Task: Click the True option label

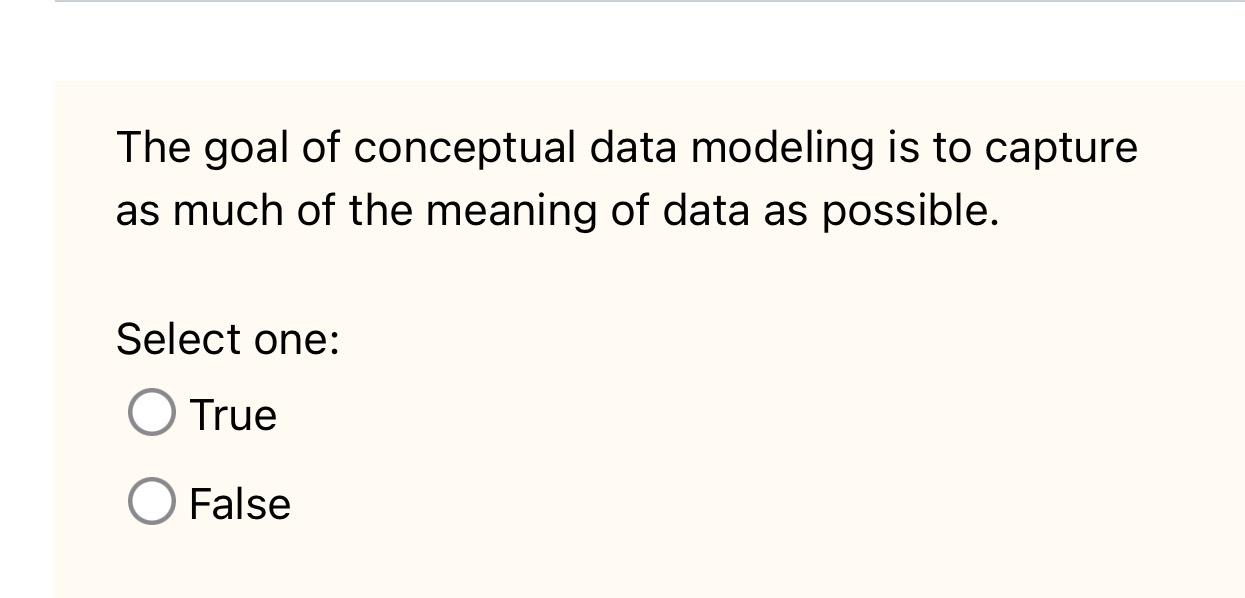Action: click(x=232, y=413)
